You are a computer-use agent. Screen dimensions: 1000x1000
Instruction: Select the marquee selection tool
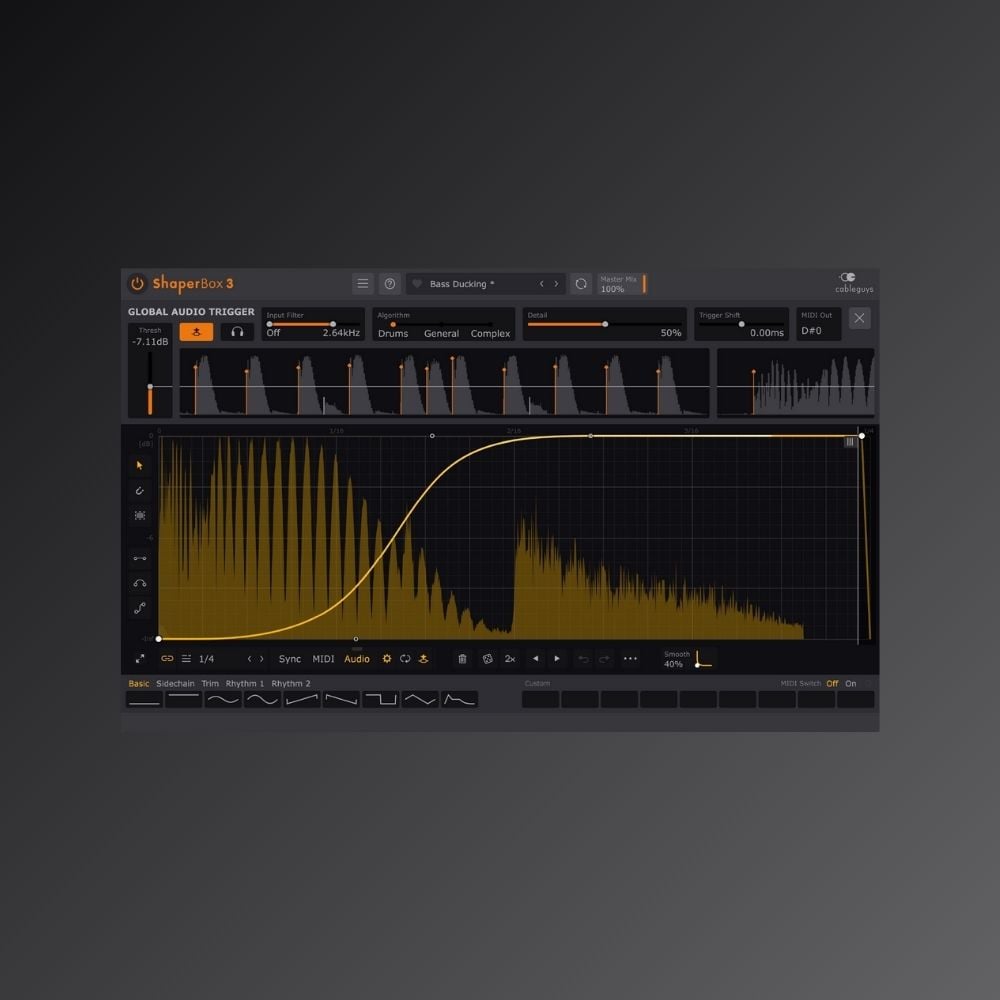click(140, 515)
